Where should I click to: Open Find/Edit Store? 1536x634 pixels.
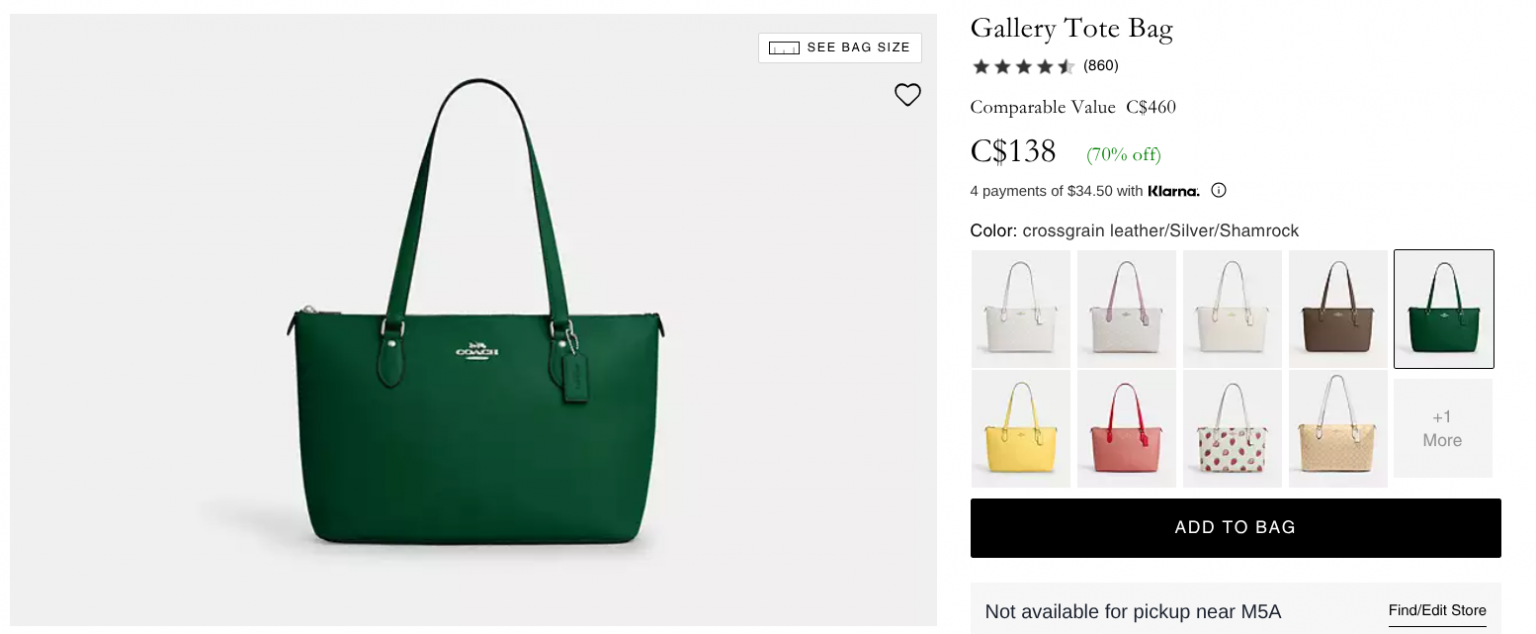(x=1435, y=610)
